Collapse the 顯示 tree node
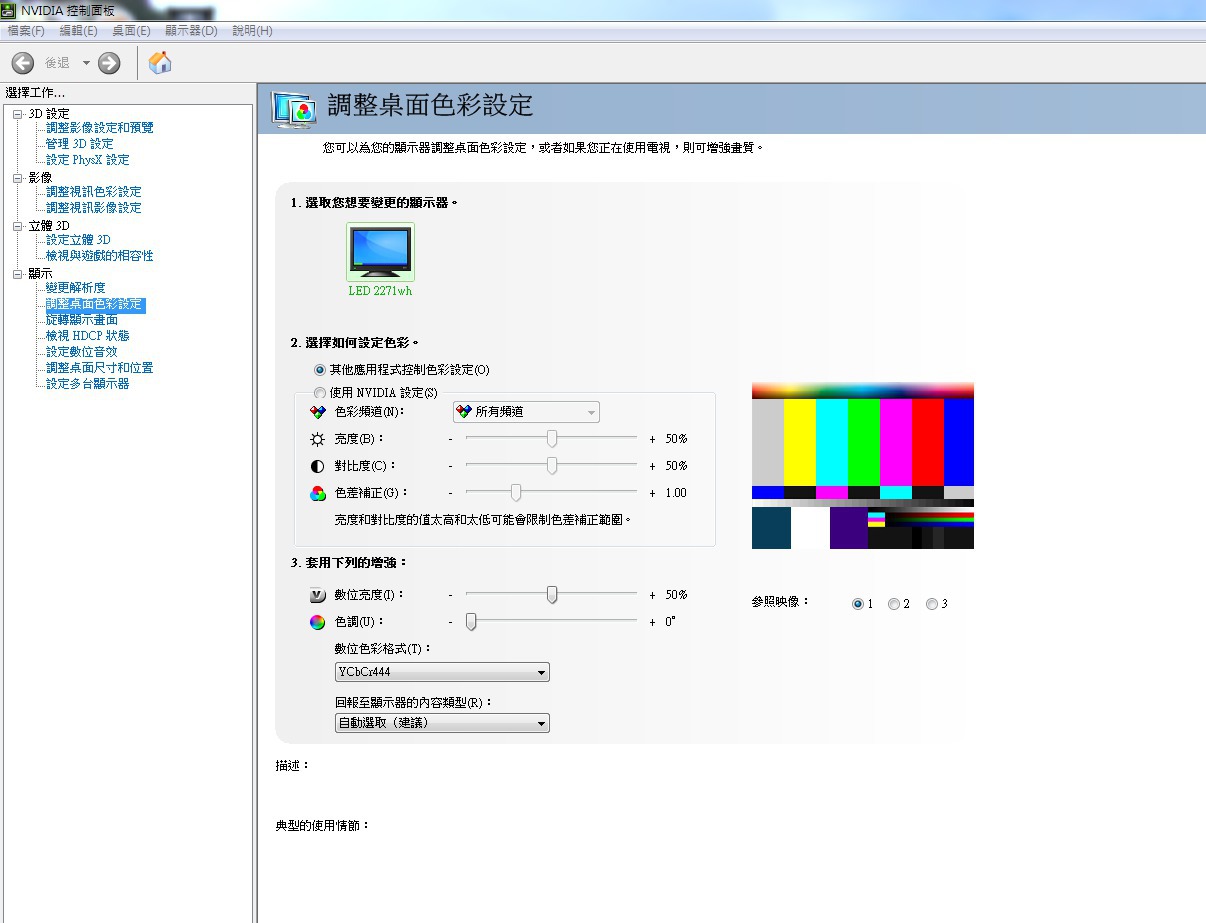Image resolution: width=1206 pixels, height=923 pixels. tap(17, 274)
